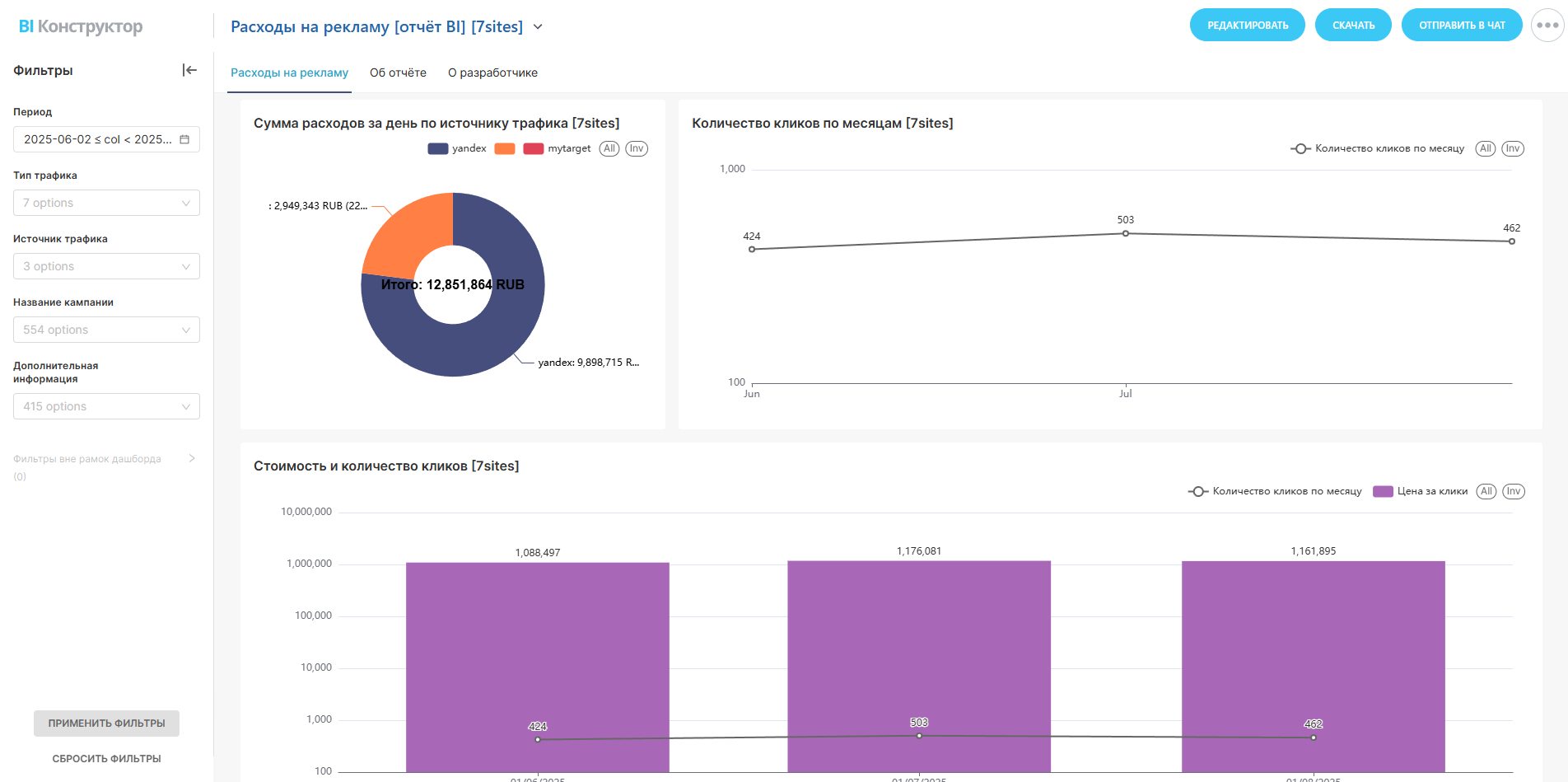Expand 'Фильтры вне рамок дашборда' section
Viewport: 1568px width, 782px height.
tap(192, 458)
